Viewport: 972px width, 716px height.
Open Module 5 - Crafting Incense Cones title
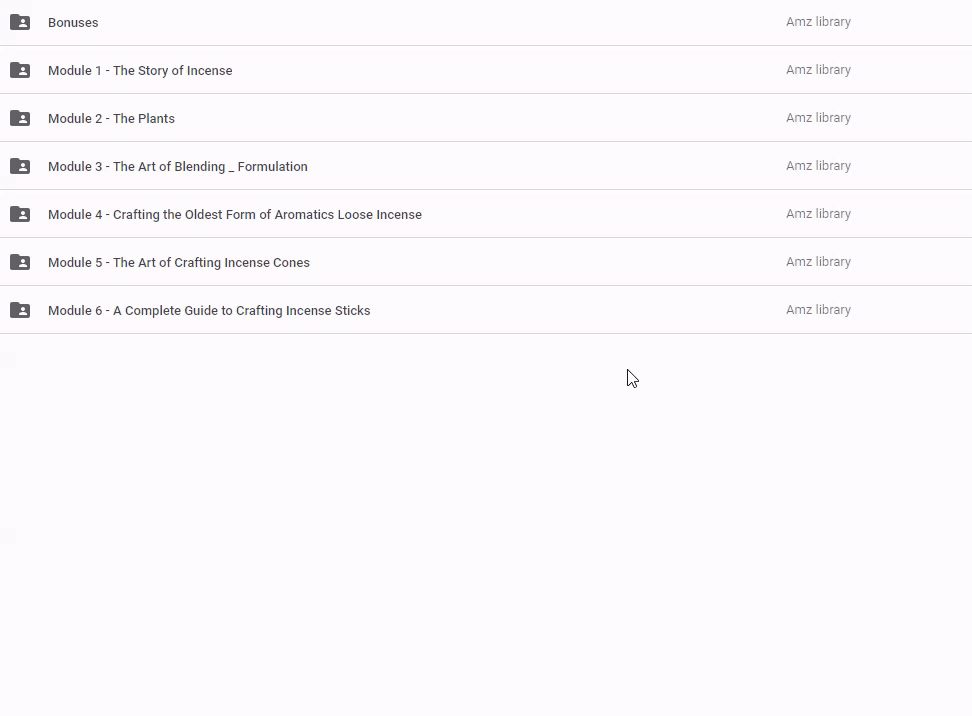point(178,262)
